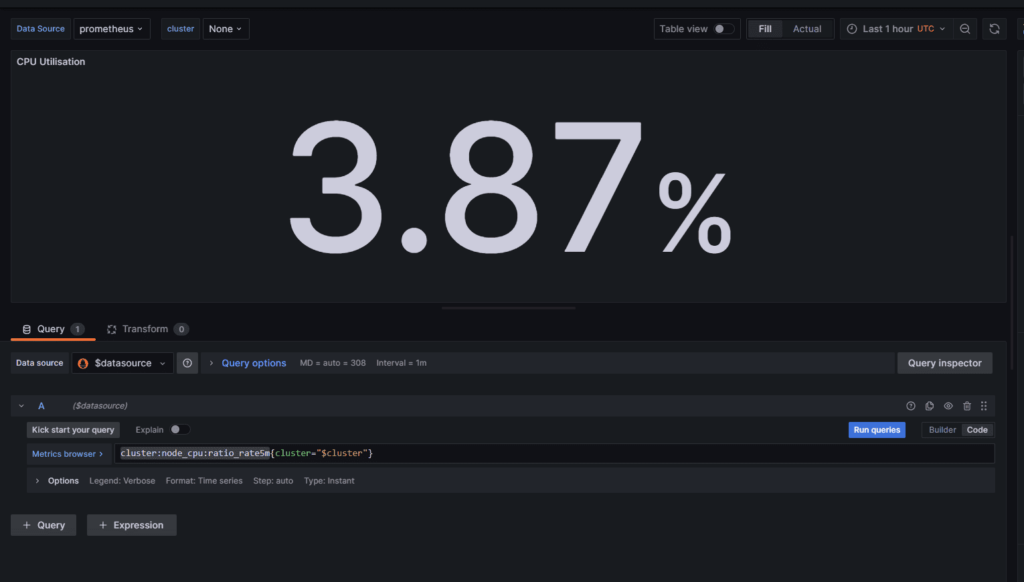Click into the PromQL query input field
This screenshot has width=1024, height=582.
coord(554,453)
